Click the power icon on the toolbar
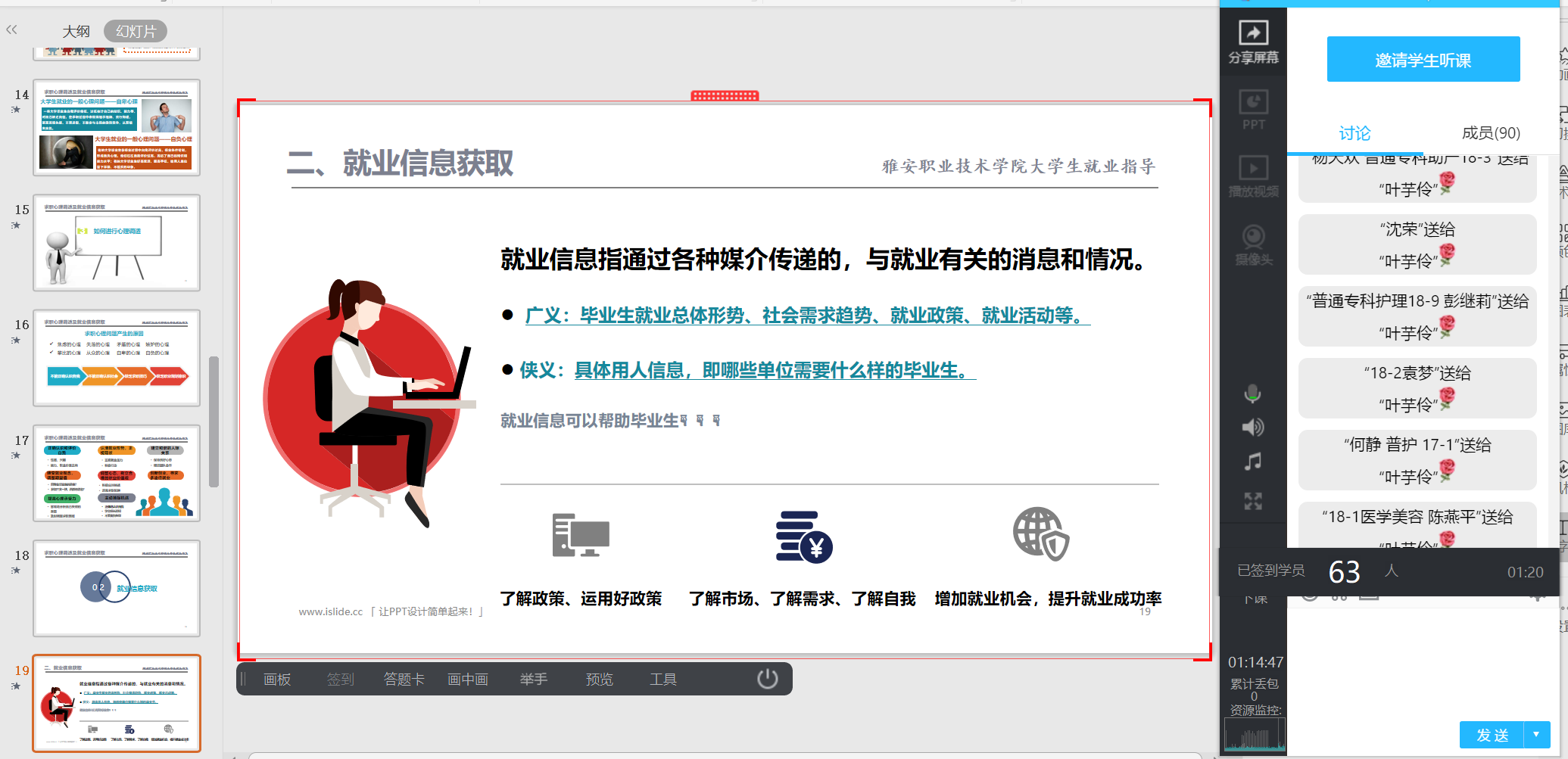This screenshot has width=1568, height=759. click(x=767, y=679)
